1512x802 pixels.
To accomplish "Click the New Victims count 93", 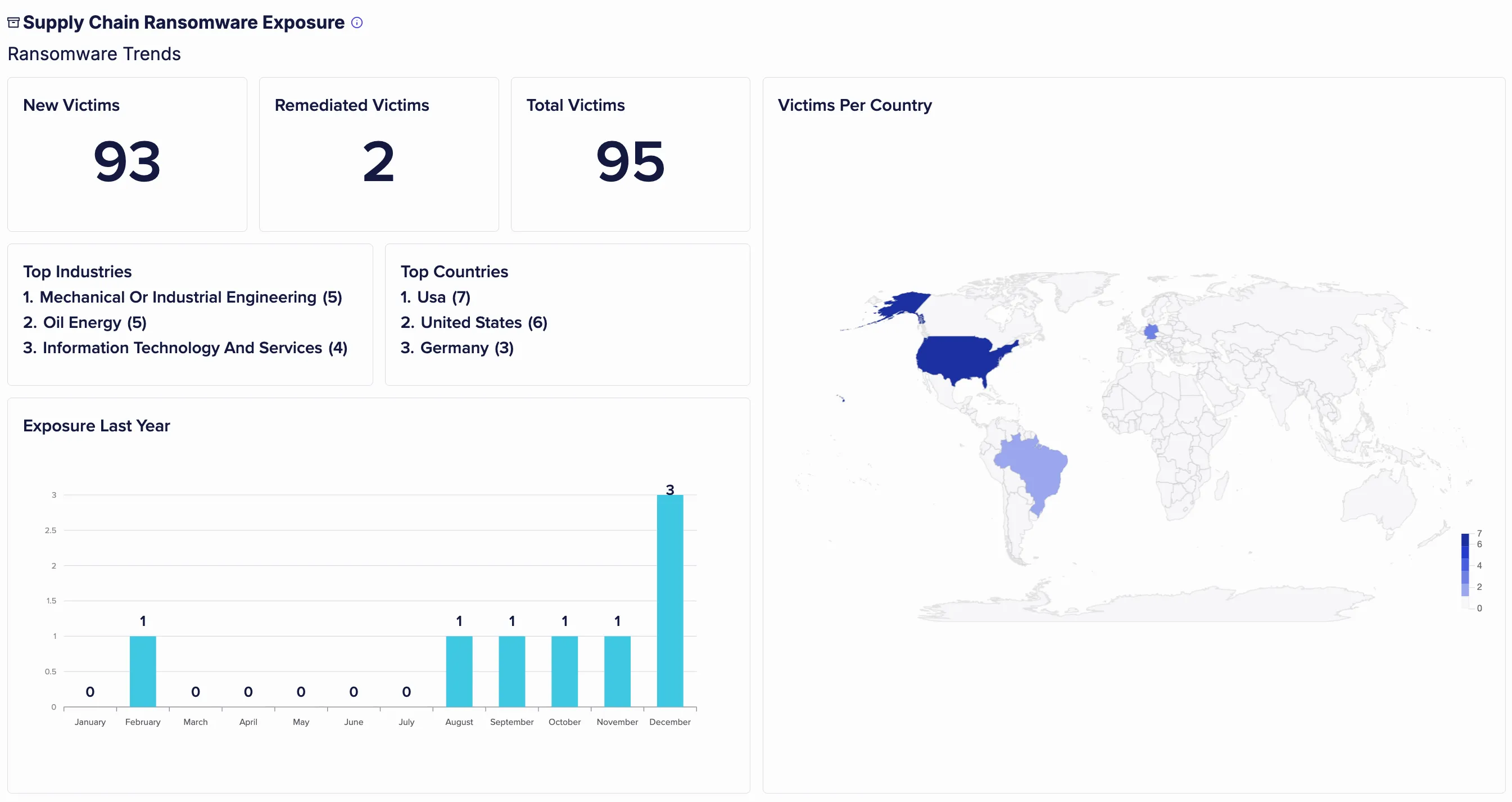I will tap(127, 161).
